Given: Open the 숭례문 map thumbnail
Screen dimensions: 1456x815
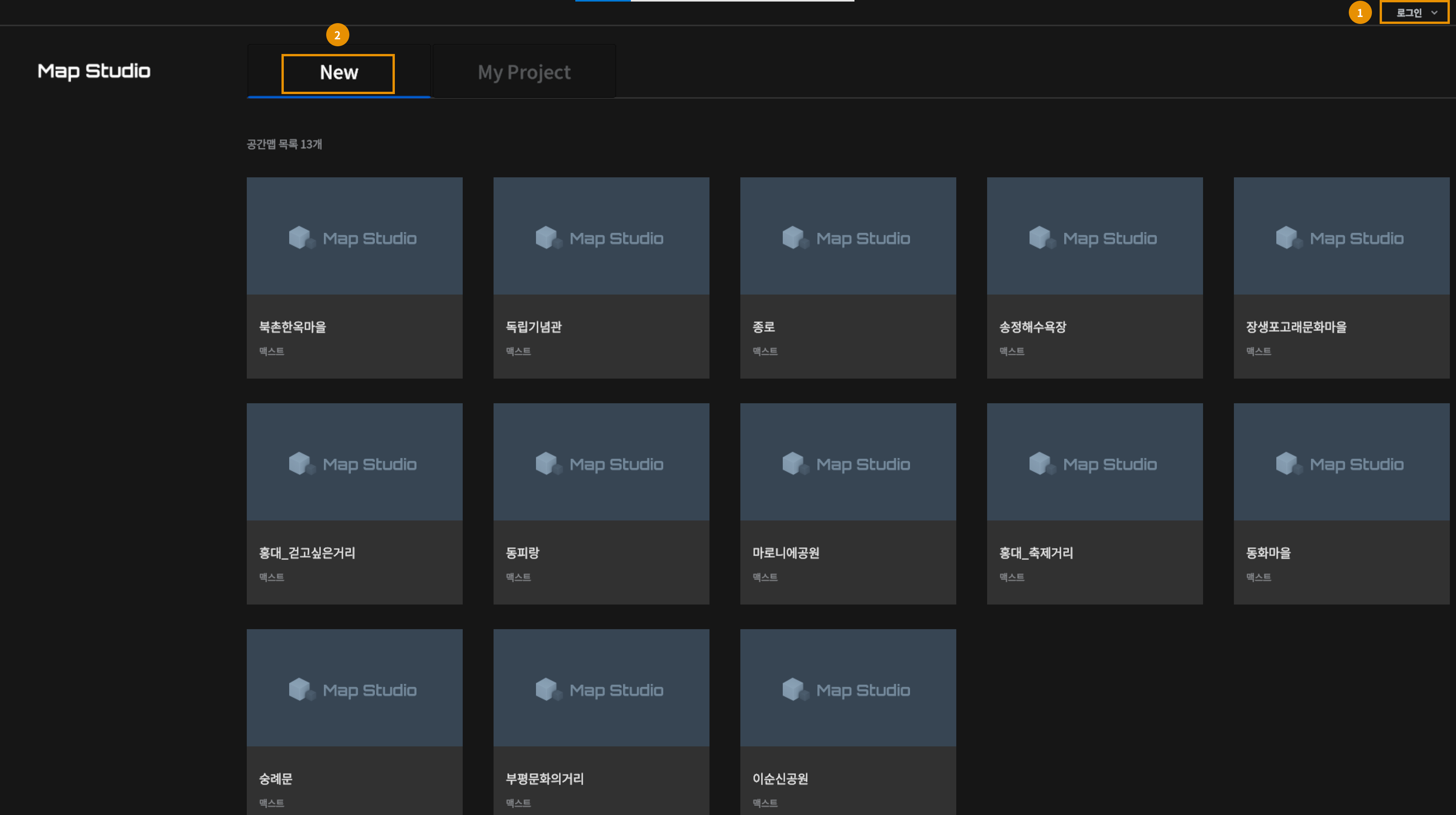Looking at the screenshot, I should click(354, 688).
